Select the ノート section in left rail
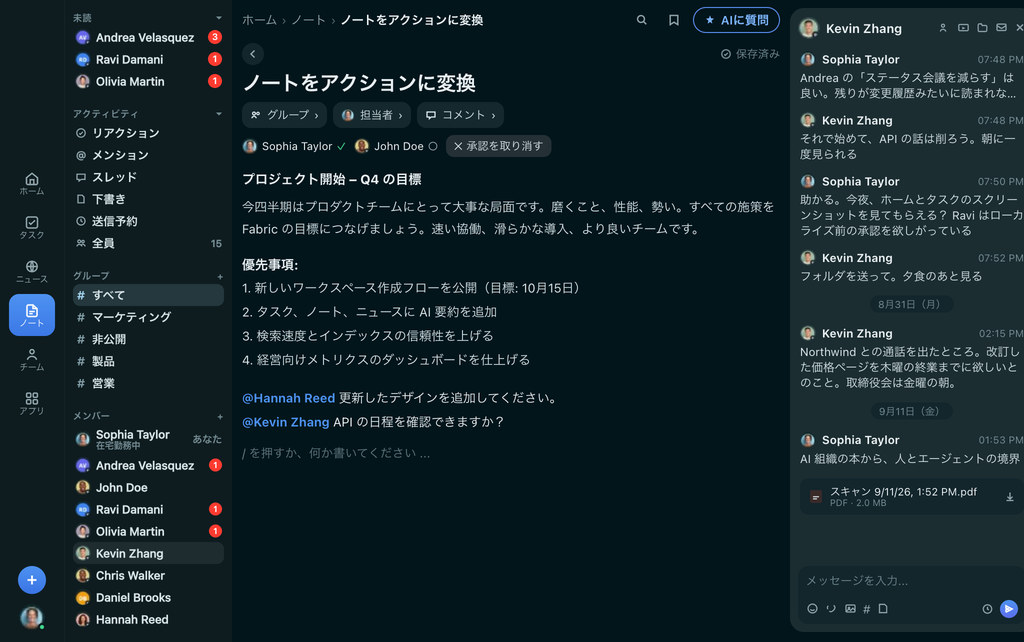The image size is (1024, 642). click(31, 315)
